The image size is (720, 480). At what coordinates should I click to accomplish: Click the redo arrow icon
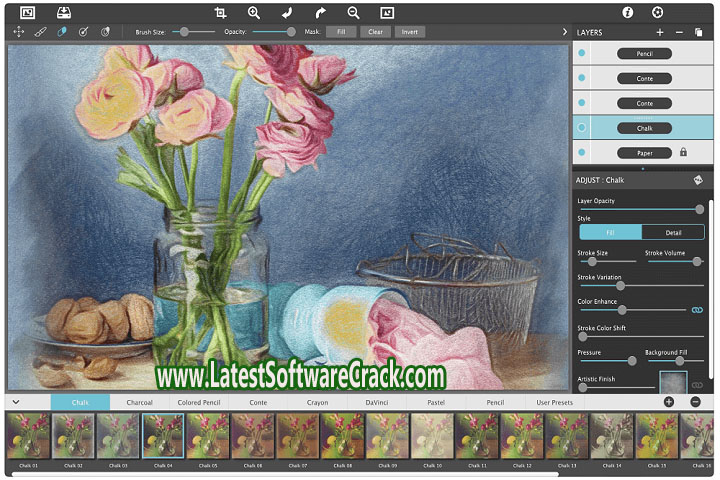tap(320, 12)
